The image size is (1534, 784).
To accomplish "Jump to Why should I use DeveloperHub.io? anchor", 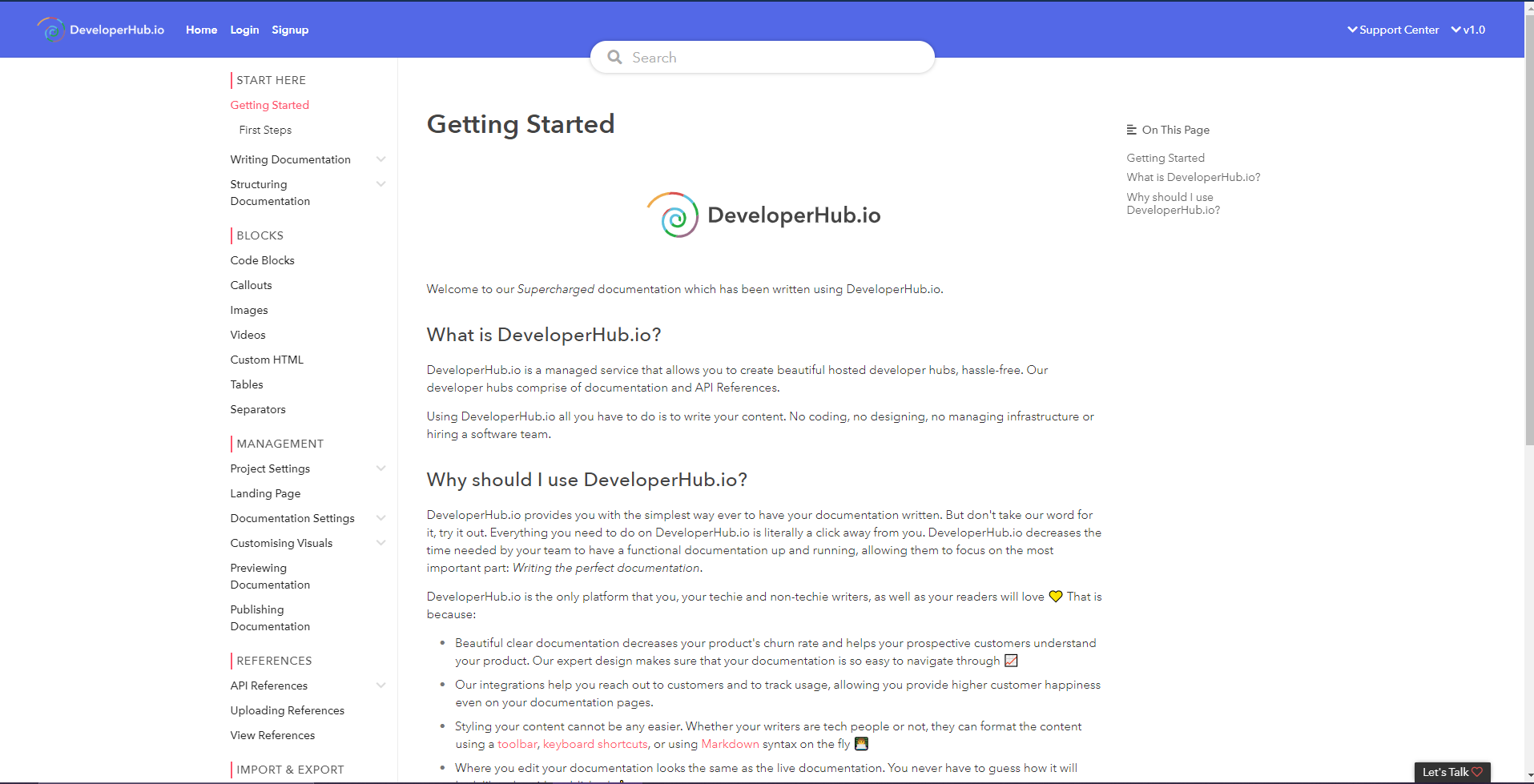I will tap(1174, 203).
